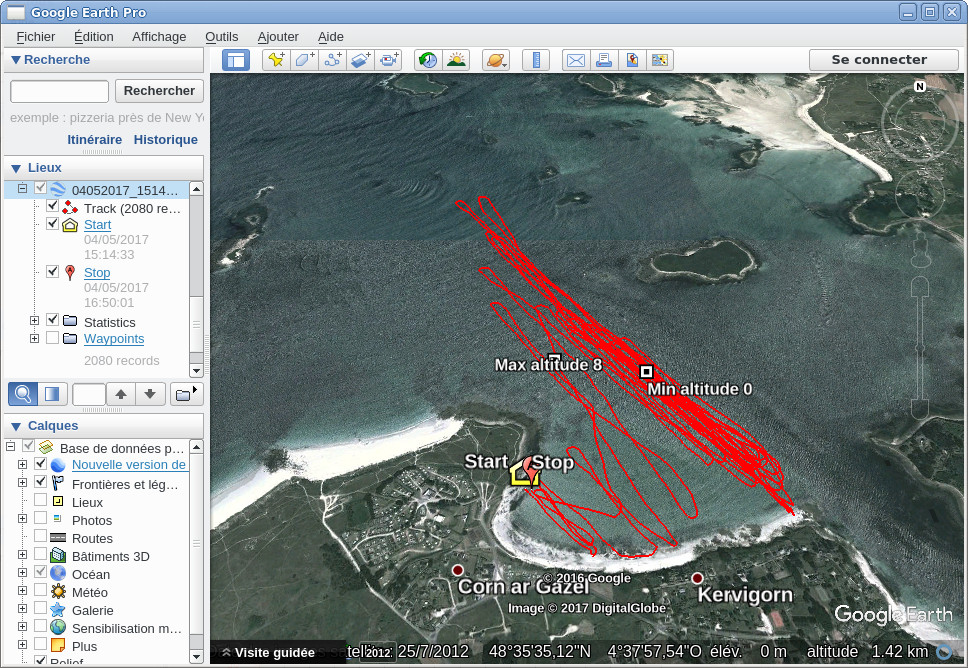Save image from the toolbar
968x668 pixels.
pos(632,60)
